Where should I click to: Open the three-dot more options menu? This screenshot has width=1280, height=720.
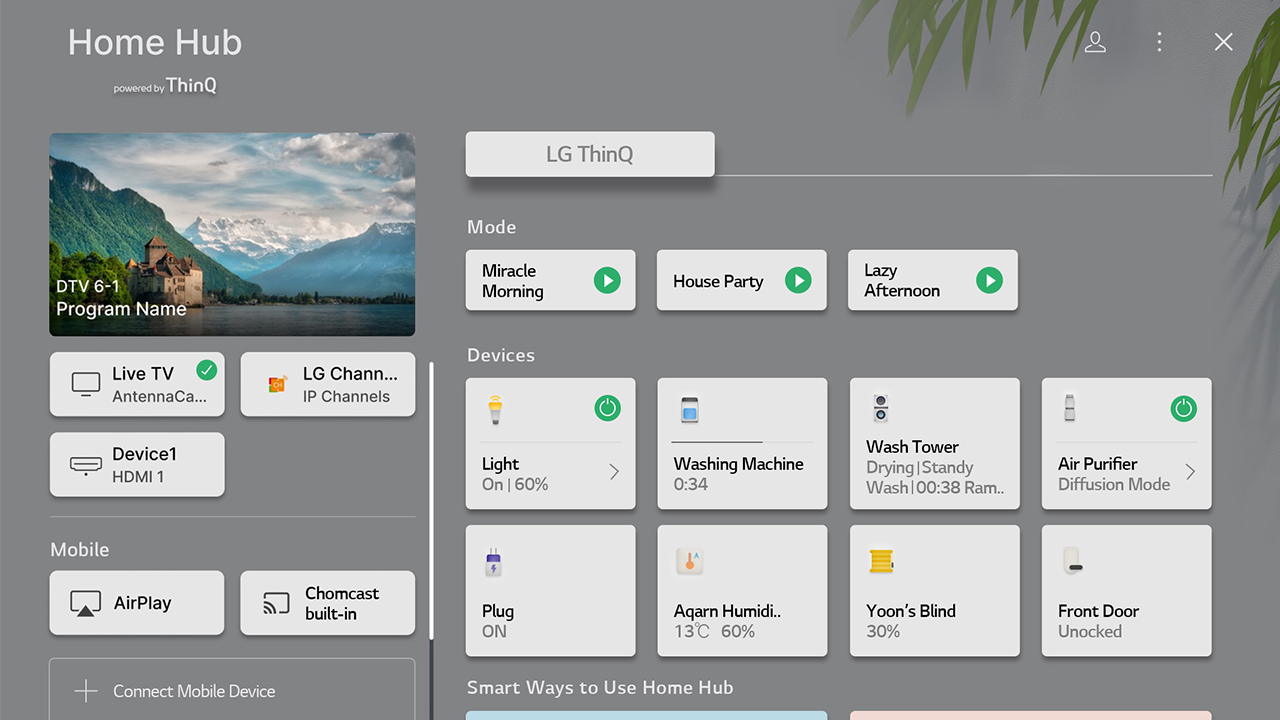pyautogui.click(x=1159, y=42)
